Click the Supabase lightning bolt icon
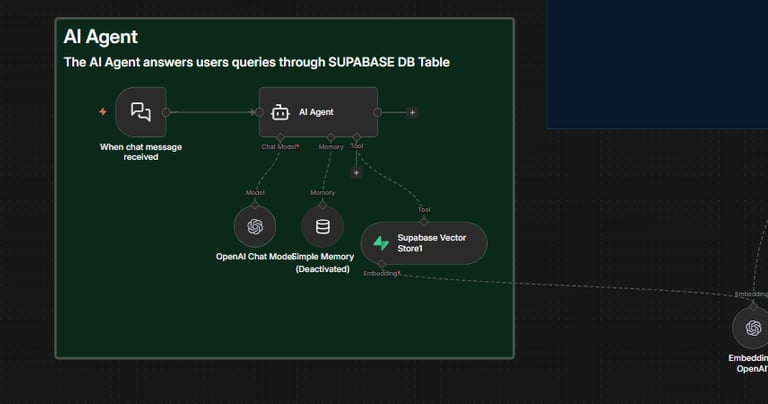This screenshot has height=404, width=768. point(381,243)
